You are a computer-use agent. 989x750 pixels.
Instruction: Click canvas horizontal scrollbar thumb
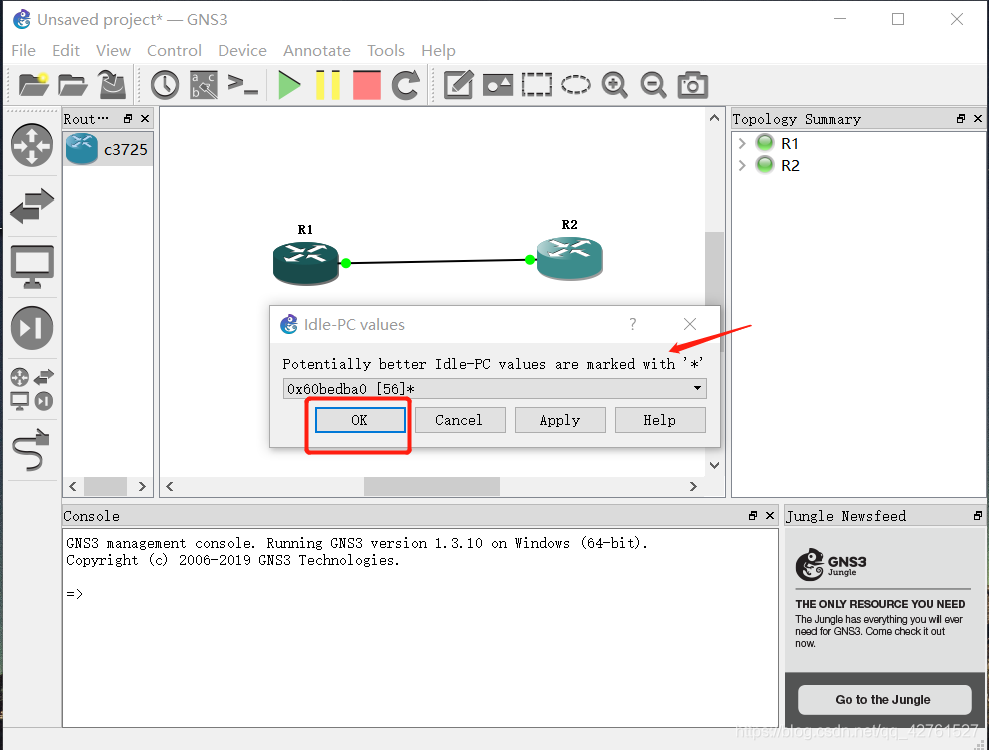pos(432,486)
